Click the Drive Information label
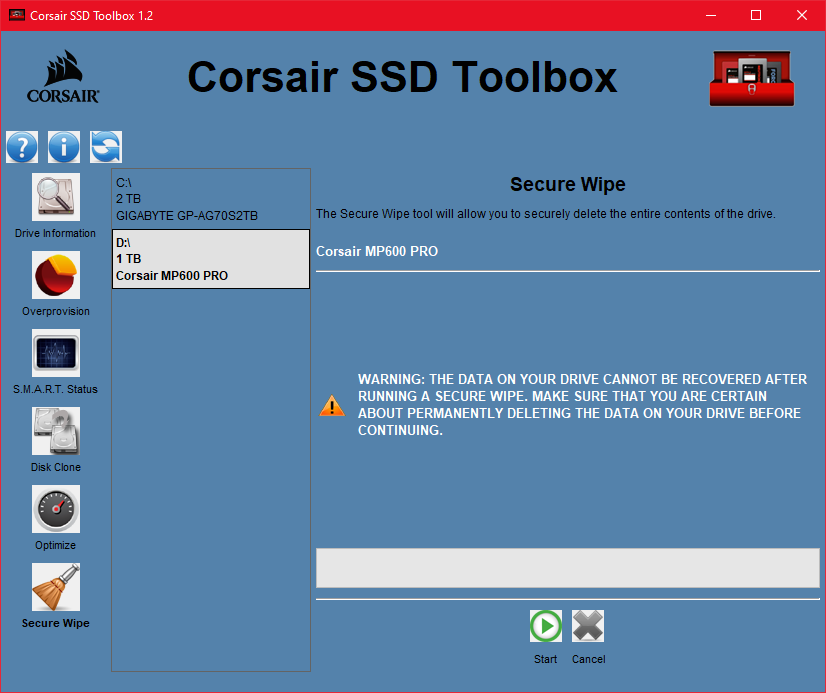The image size is (826, 693). (x=55, y=233)
